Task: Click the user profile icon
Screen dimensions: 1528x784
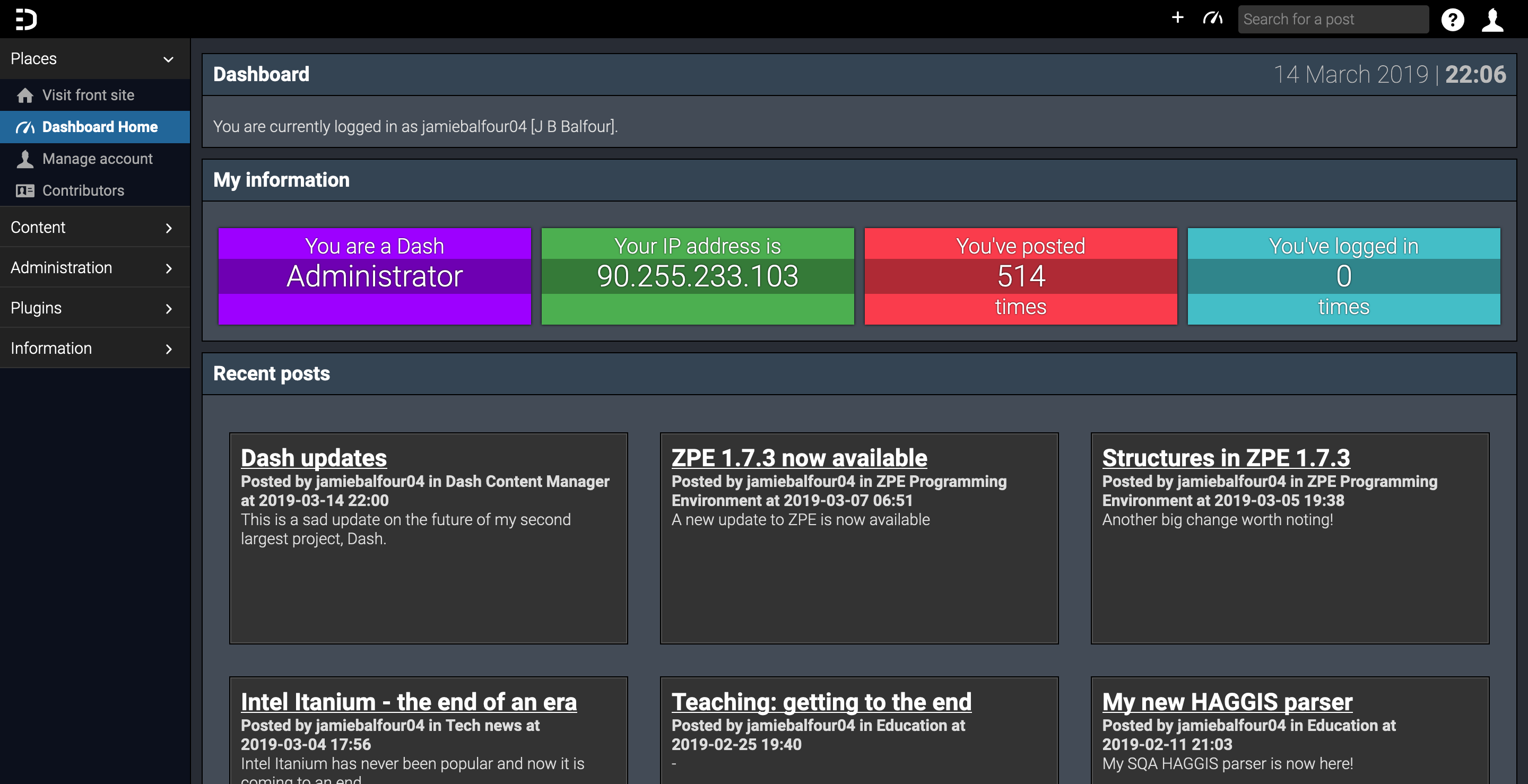Action: pyautogui.click(x=1492, y=20)
